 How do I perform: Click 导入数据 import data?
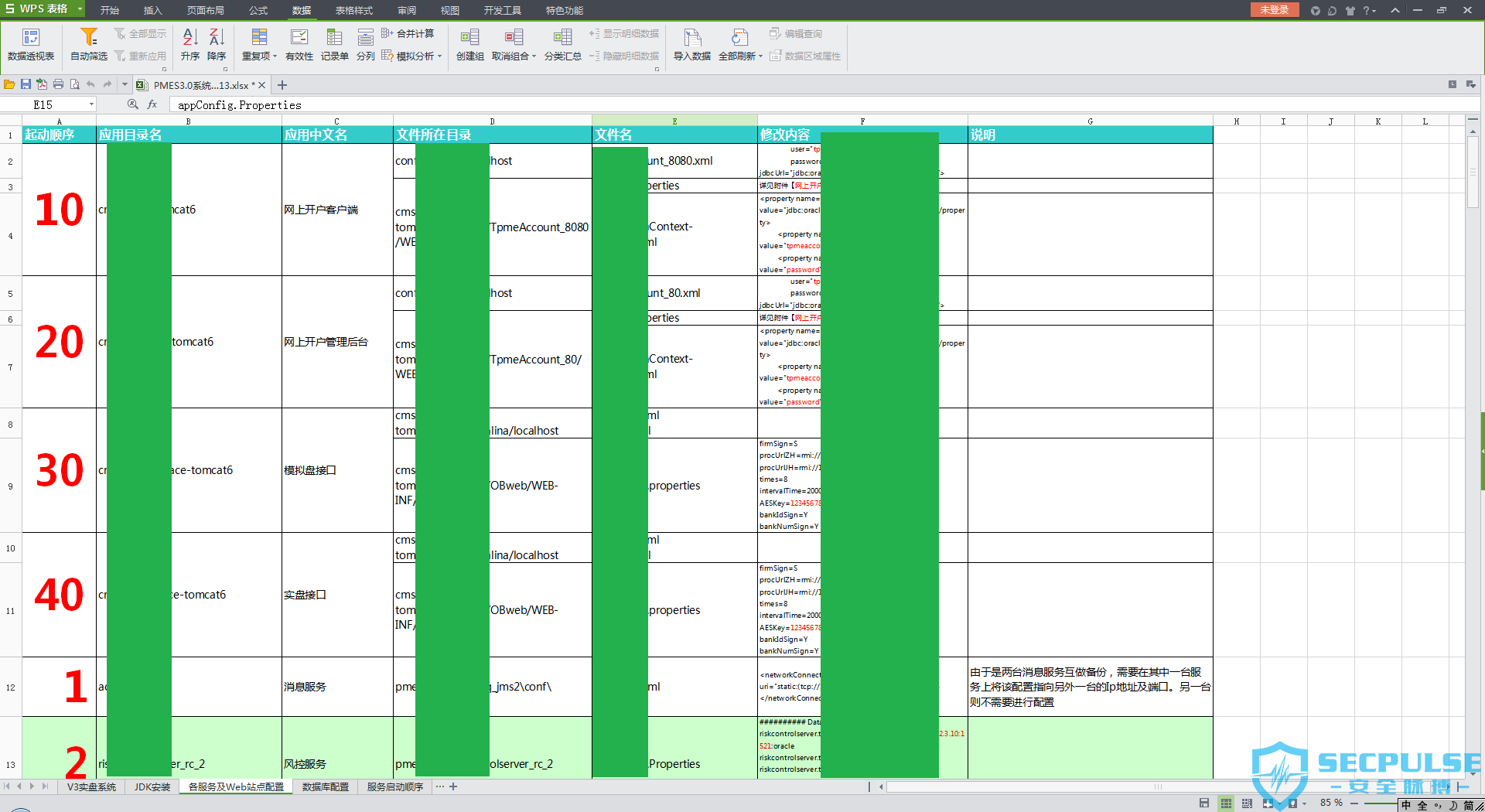tap(691, 44)
